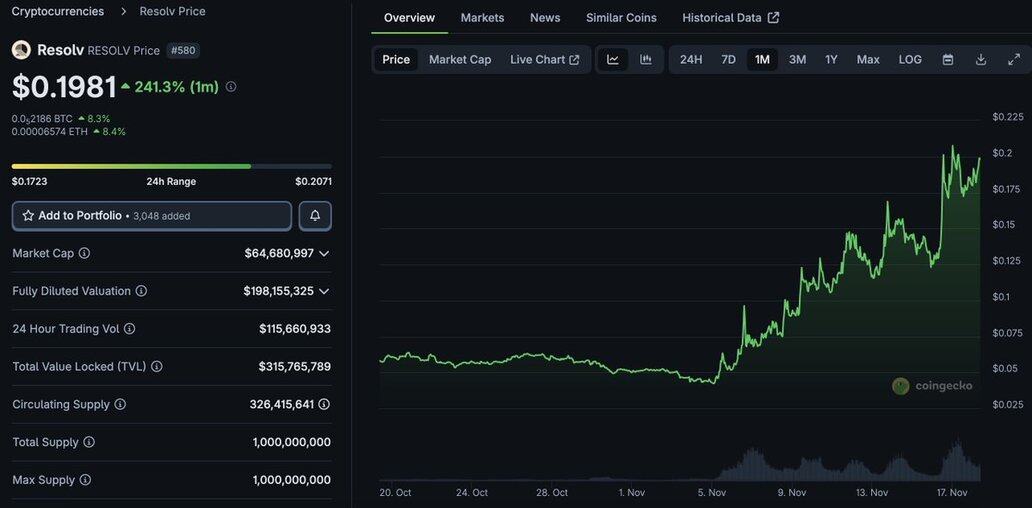Switch to the Similar Coins tab
The width and height of the screenshot is (1032, 508).
click(x=621, y=18)
